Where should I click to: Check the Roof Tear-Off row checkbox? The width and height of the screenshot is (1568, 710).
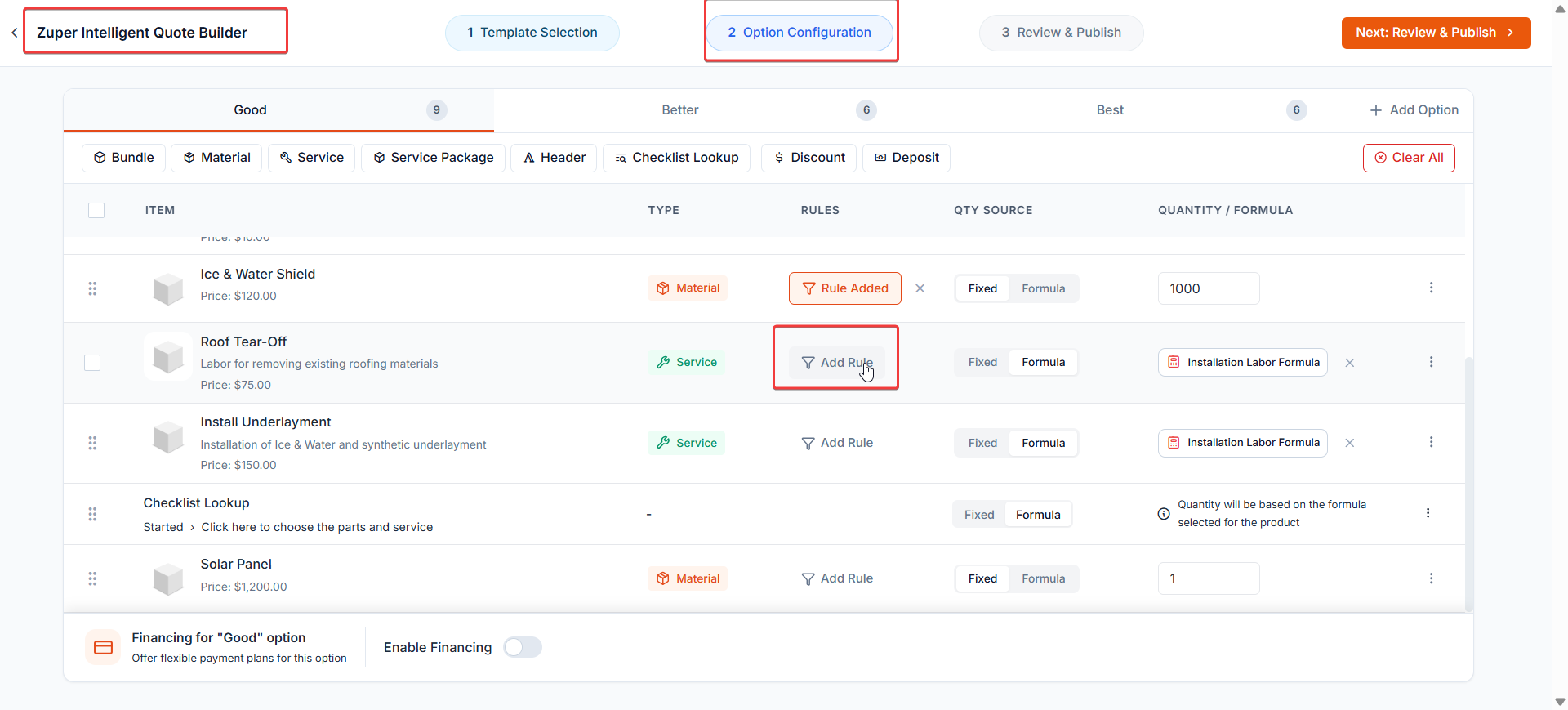pos(92,363)
